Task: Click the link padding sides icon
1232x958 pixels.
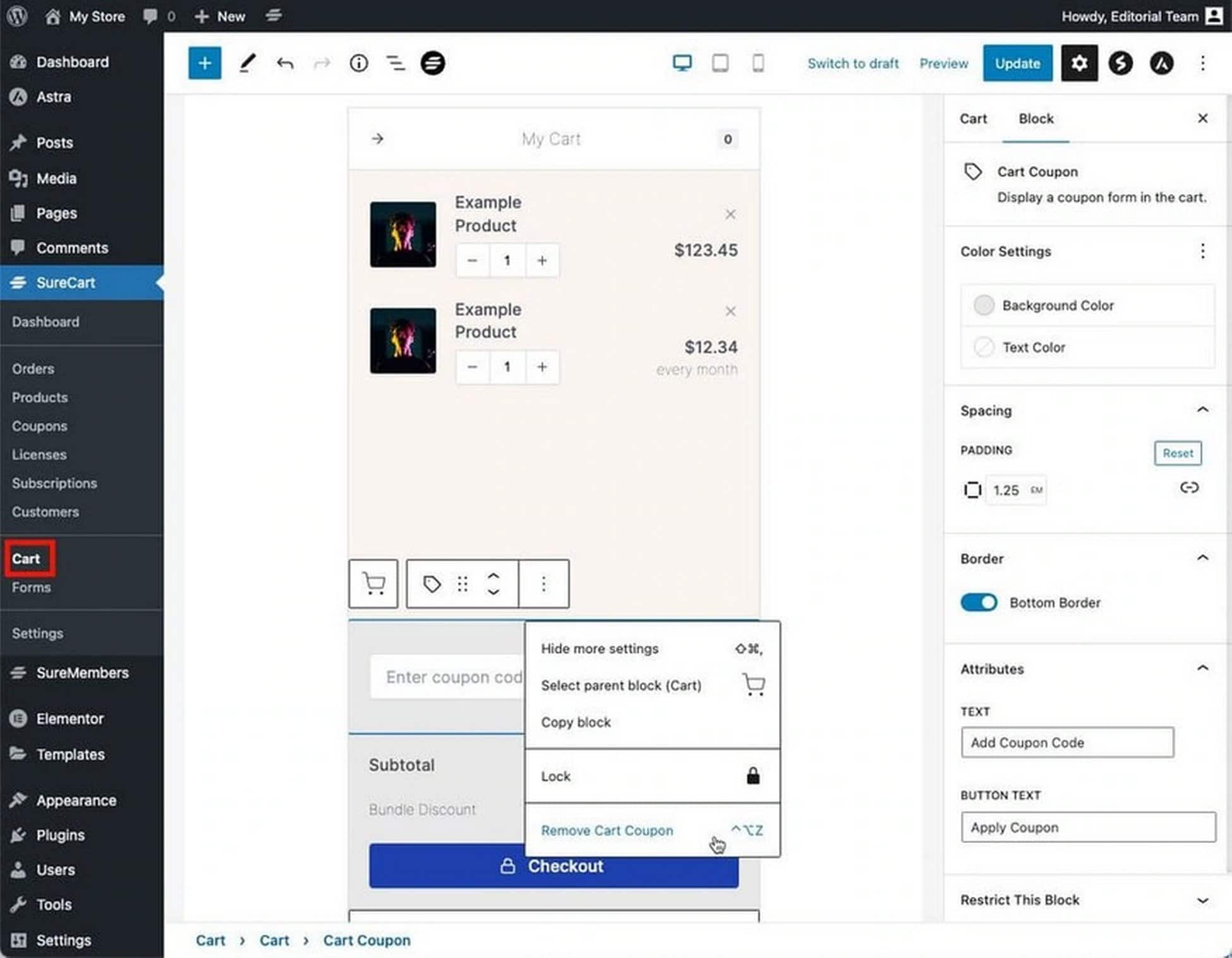Action: pos(1188,488)
